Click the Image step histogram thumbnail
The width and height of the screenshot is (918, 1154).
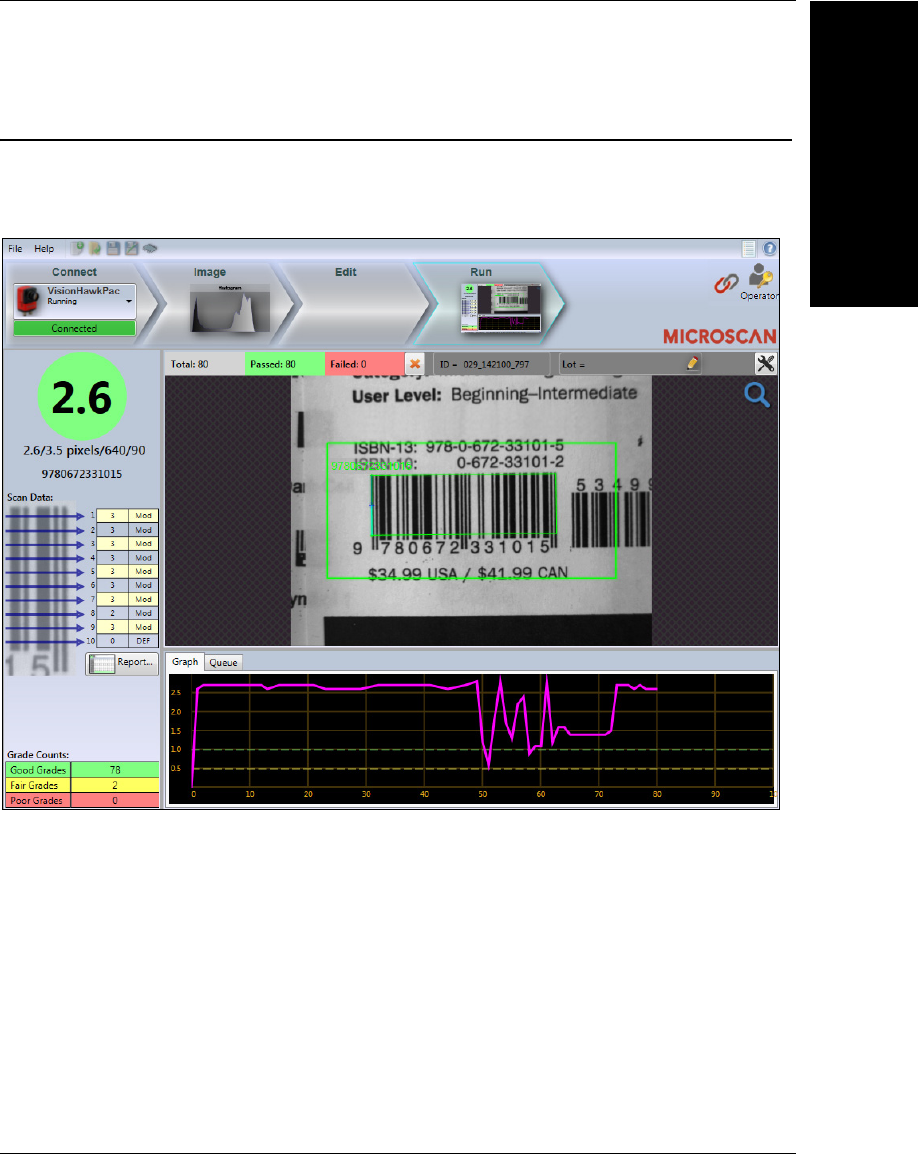coord(230,308)
